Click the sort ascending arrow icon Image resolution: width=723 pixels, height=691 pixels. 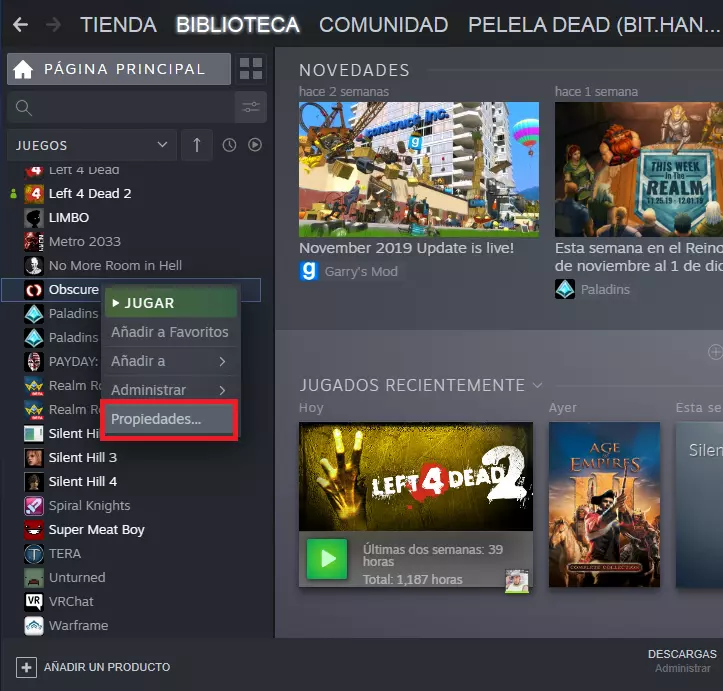[x=197, y=145]
